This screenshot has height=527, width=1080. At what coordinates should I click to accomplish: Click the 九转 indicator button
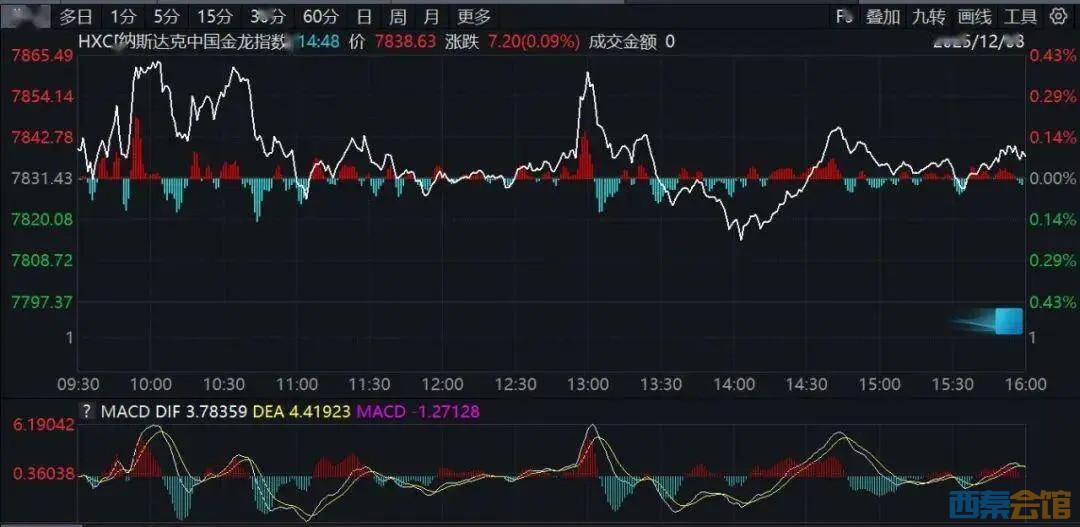click(x=929, y=16)
